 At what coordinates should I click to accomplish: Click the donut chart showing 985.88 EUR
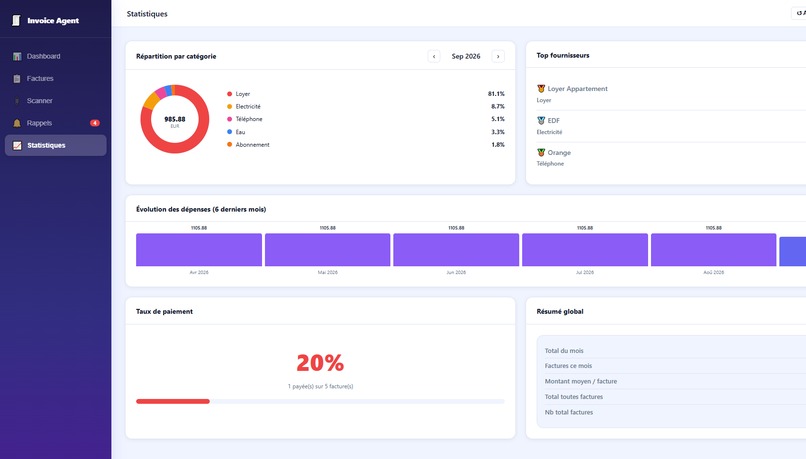point(175,119)
